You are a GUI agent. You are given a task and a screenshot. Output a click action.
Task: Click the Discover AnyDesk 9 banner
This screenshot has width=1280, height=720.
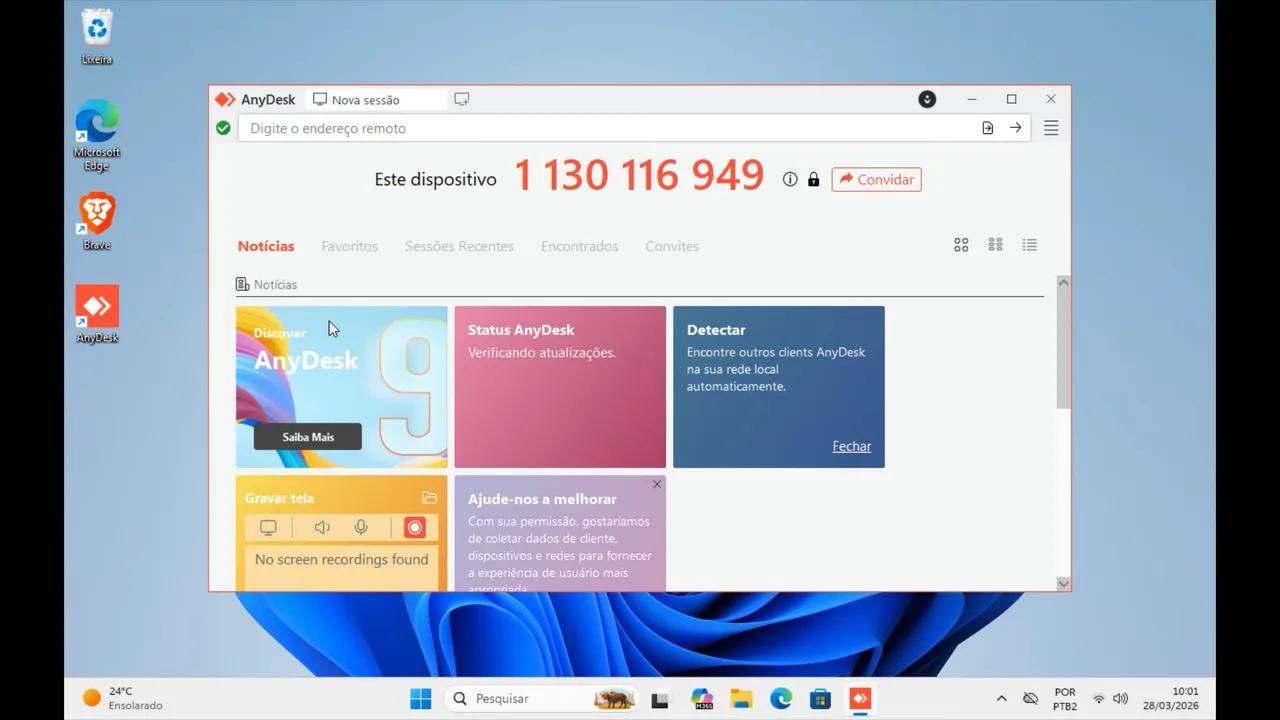[342, 387]
